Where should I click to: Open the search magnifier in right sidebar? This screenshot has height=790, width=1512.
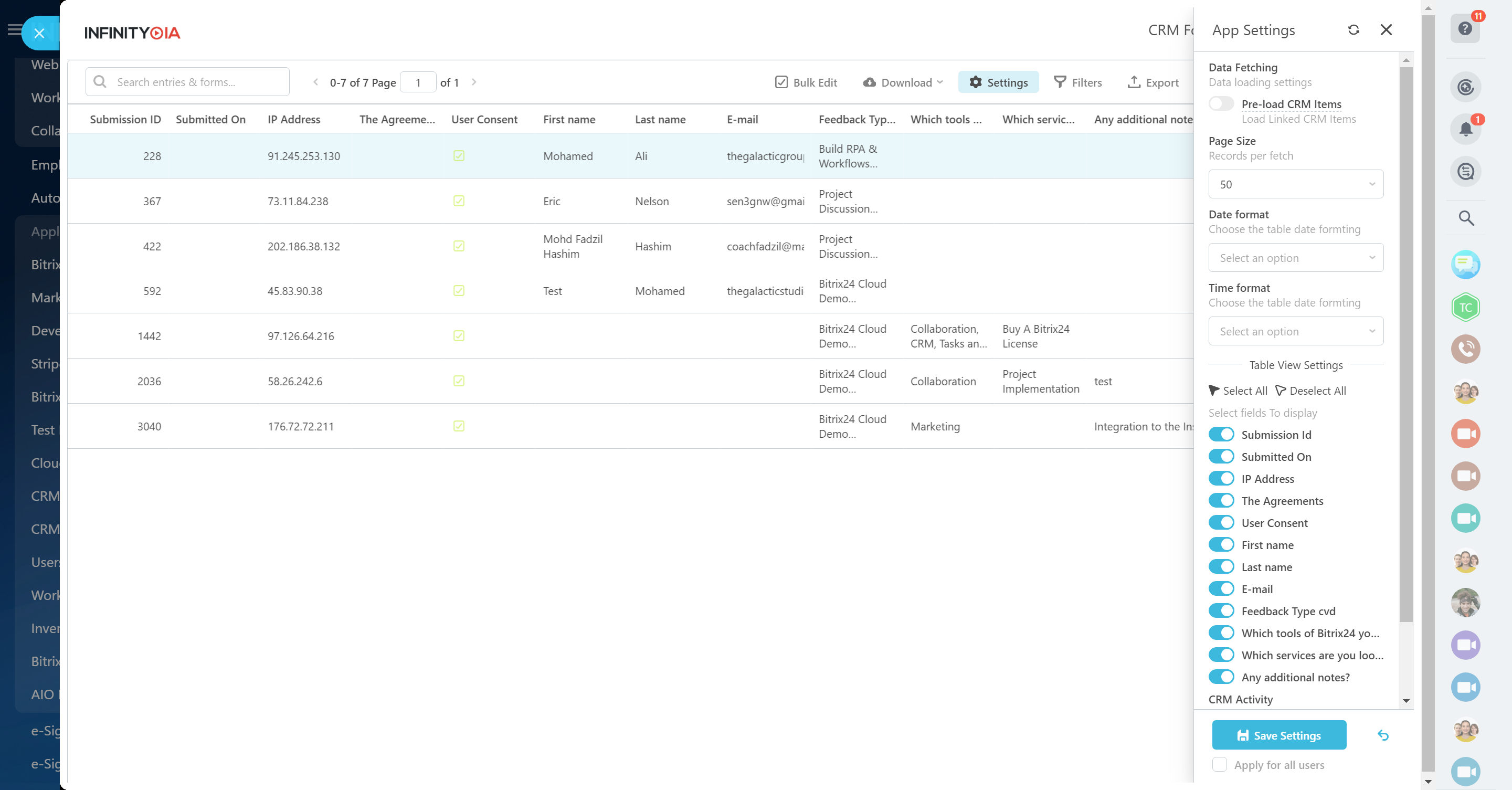coord(1466,218)
